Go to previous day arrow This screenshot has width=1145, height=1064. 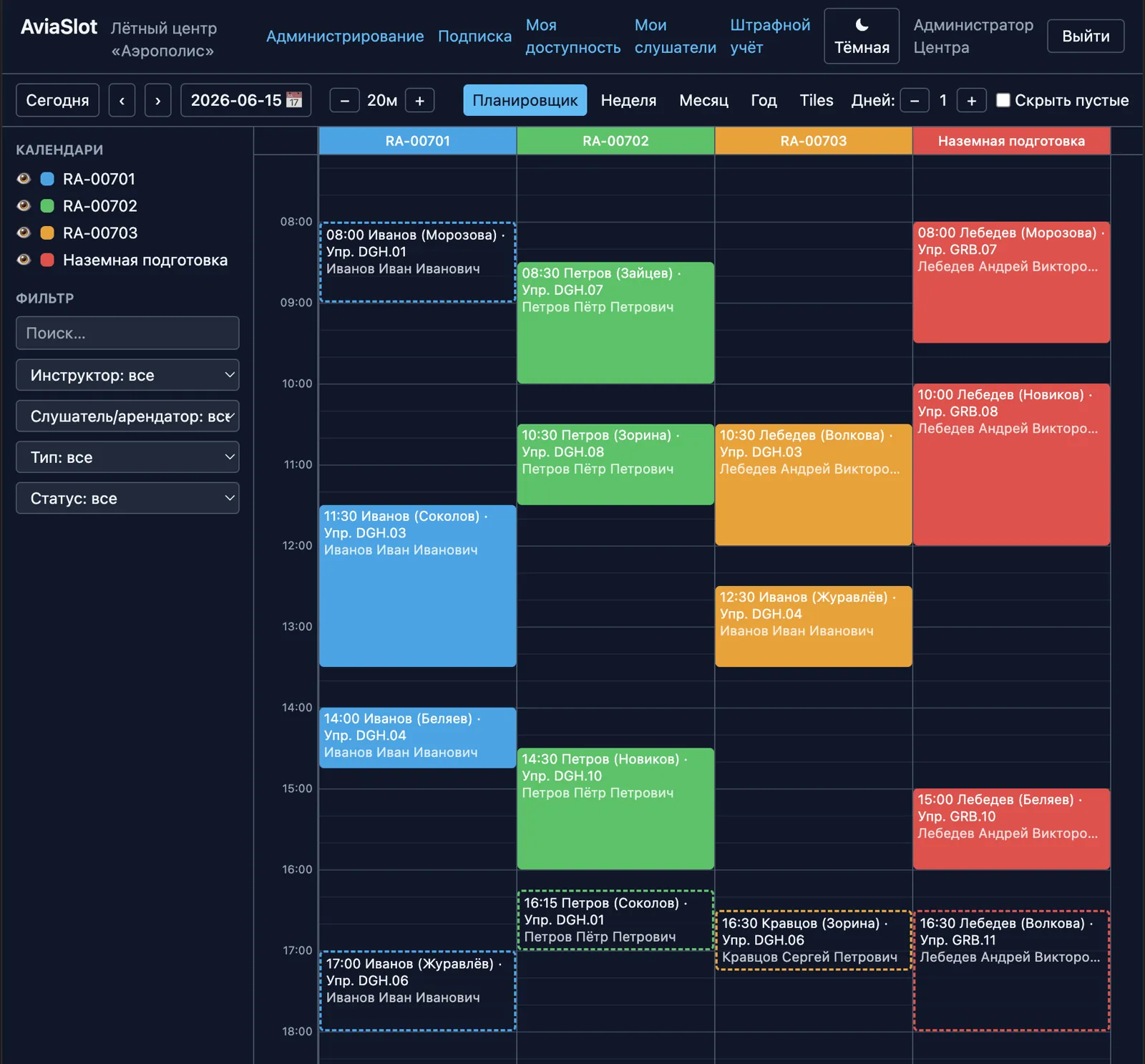click(122, 100)
